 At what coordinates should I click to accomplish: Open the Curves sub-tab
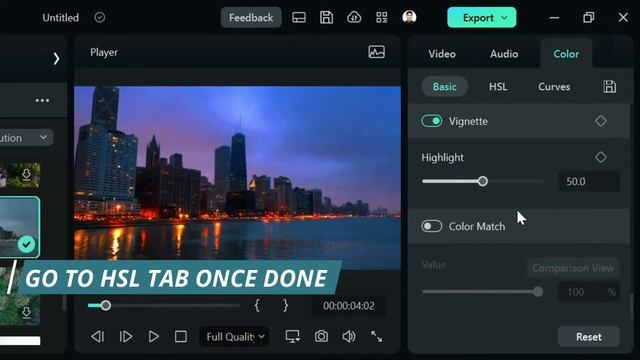coord(554,87)
